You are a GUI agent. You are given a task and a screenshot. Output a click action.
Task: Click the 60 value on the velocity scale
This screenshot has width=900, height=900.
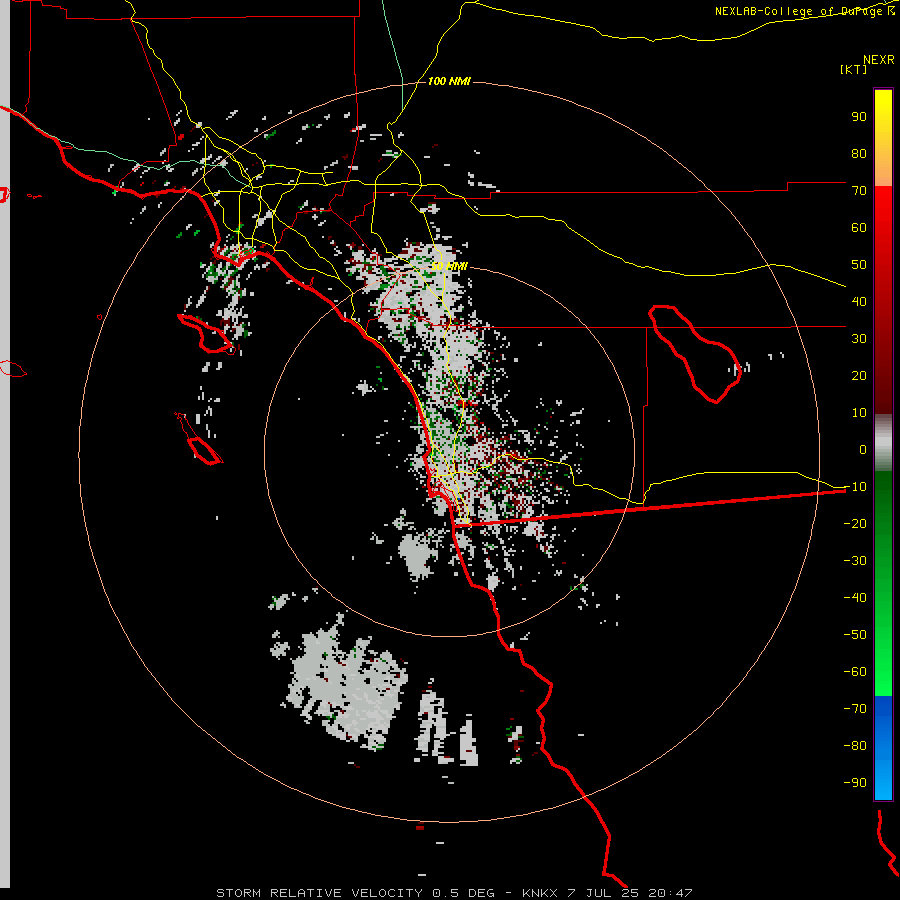click(x=859, y=227)
